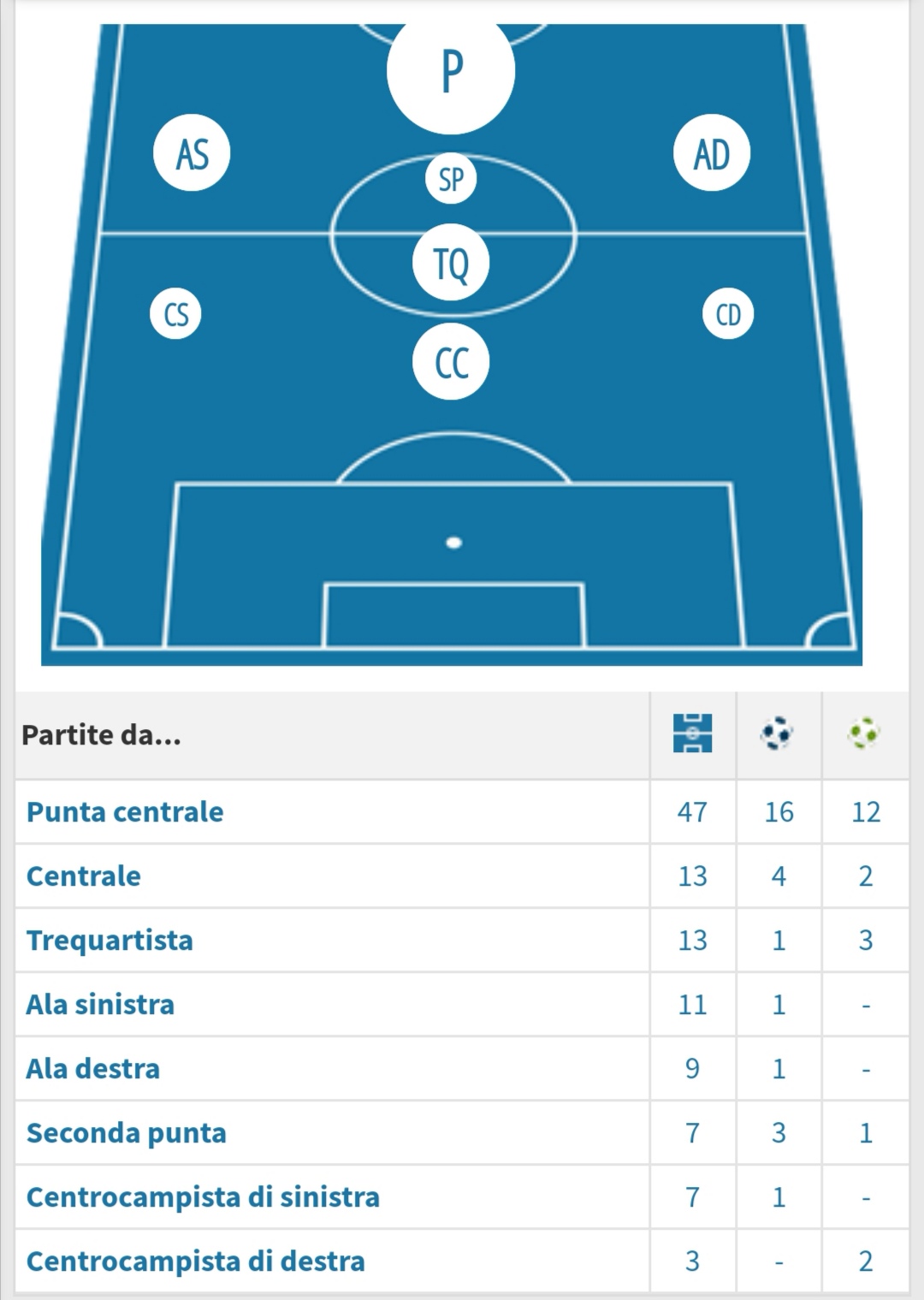Click the 47 matches value for Punta centrale
The width and height of the screenshot is (924, 1300).
[692, 811]
